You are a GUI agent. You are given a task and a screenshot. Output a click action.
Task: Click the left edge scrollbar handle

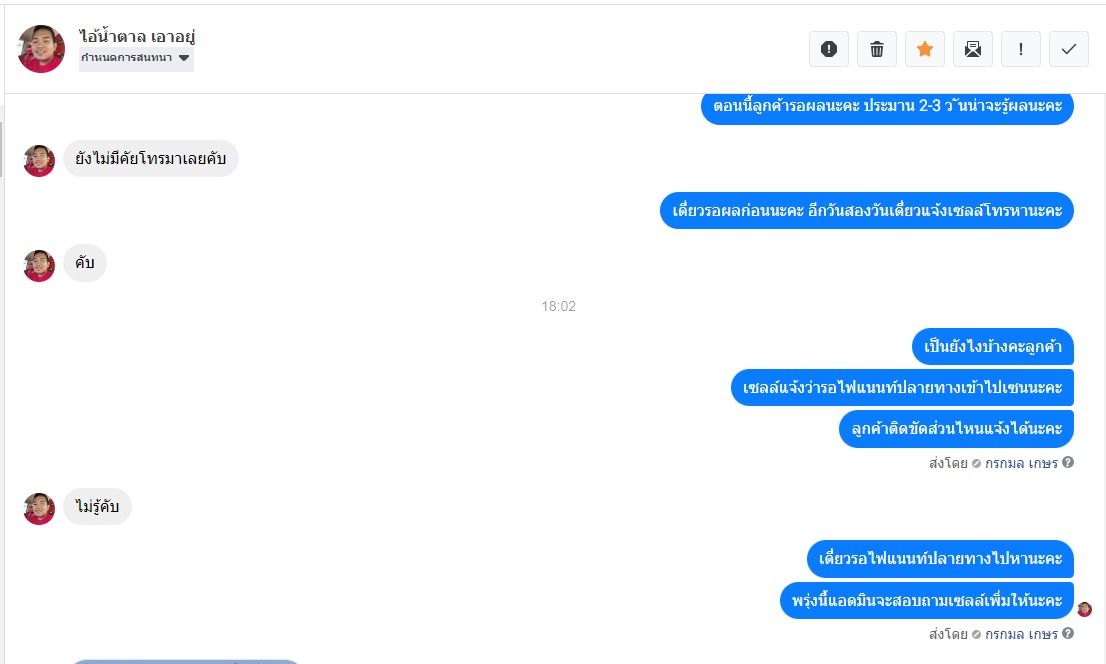point(1,149)
